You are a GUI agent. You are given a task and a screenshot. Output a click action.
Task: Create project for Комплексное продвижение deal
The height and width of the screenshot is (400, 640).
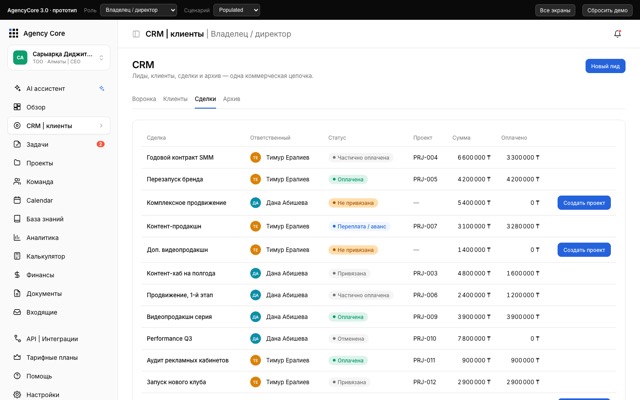584,203
